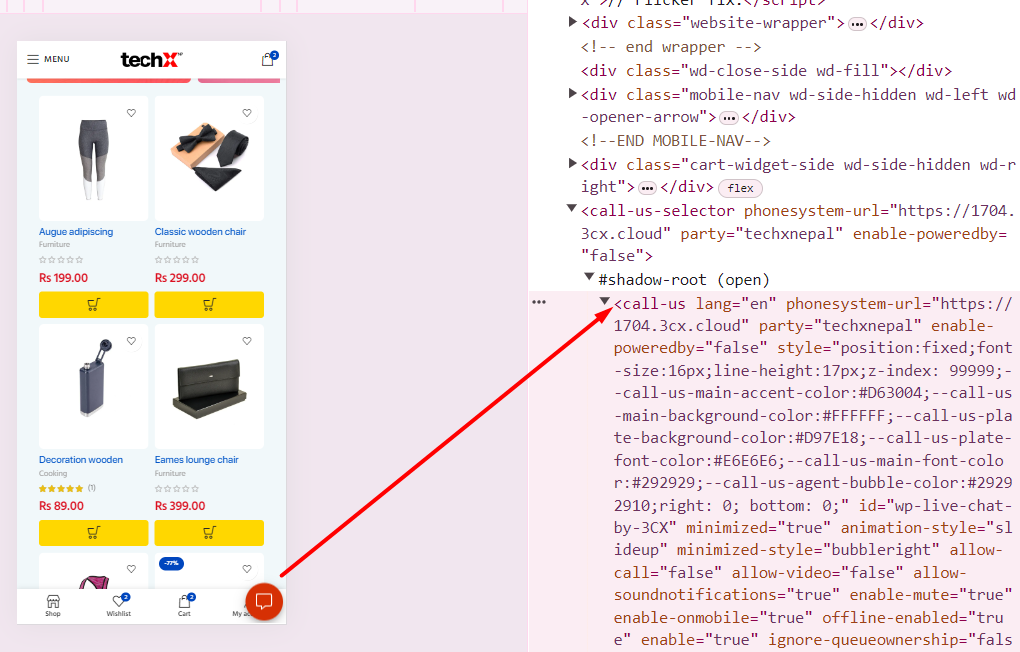Viewport: 1020px width, 652px height.
Task: Open the shopping bag cart icon in header
Action: pos(269,59)
